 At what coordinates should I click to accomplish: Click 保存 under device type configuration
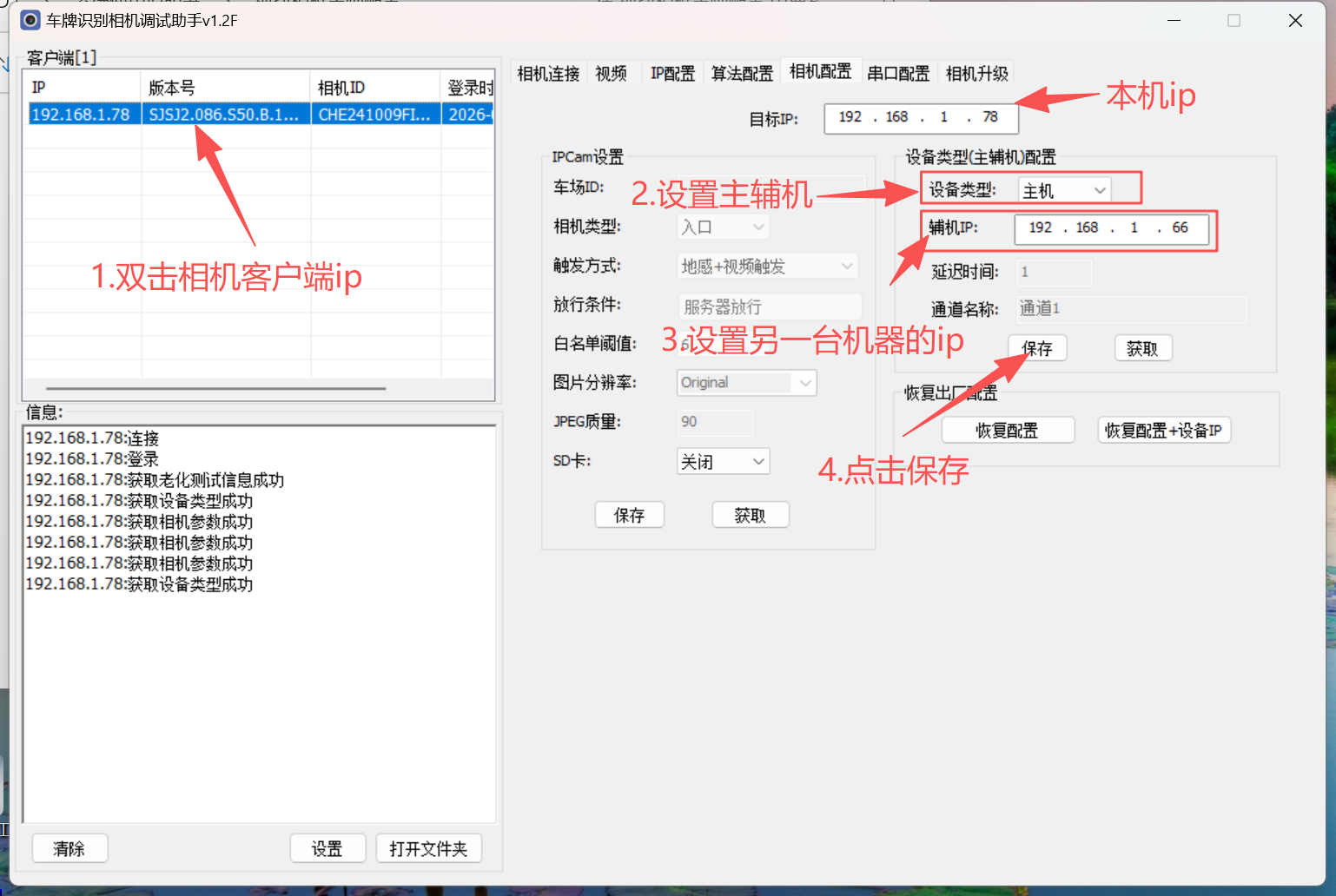(x=1037, y=348)
